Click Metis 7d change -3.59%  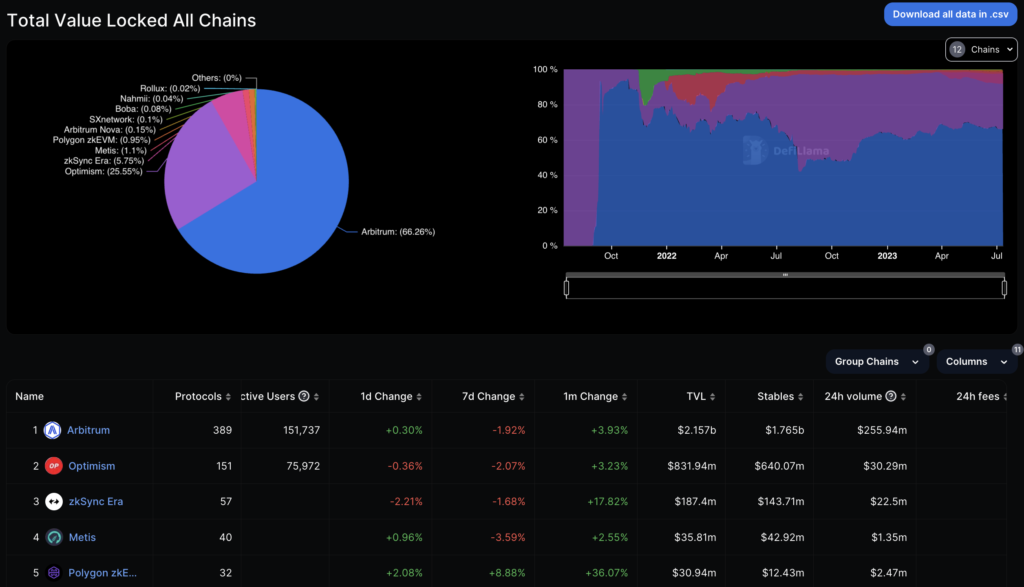(508, 537)
